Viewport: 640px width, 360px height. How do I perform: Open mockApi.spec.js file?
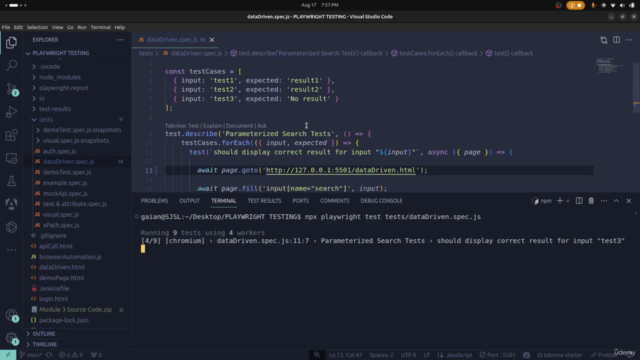click(x=65, y=193)
